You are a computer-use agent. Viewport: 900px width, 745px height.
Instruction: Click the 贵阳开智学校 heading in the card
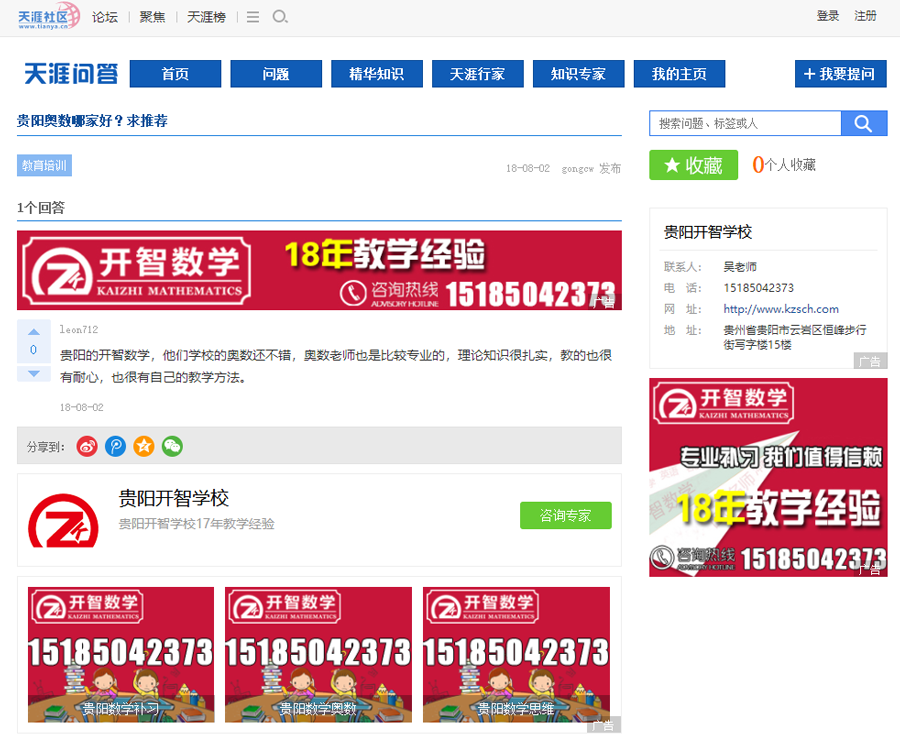point(173,498)
